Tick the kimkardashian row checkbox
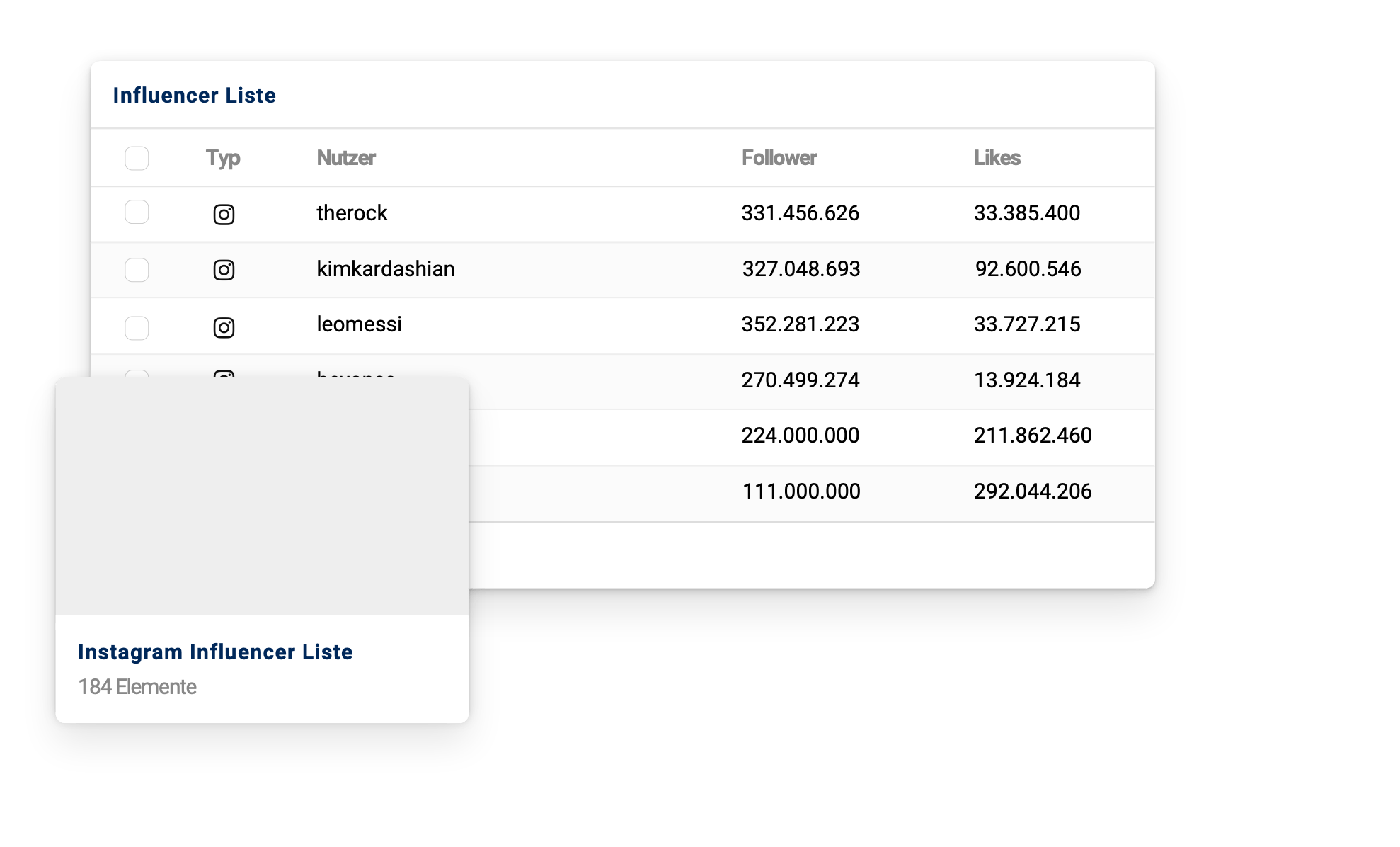 tap(137, 270)
